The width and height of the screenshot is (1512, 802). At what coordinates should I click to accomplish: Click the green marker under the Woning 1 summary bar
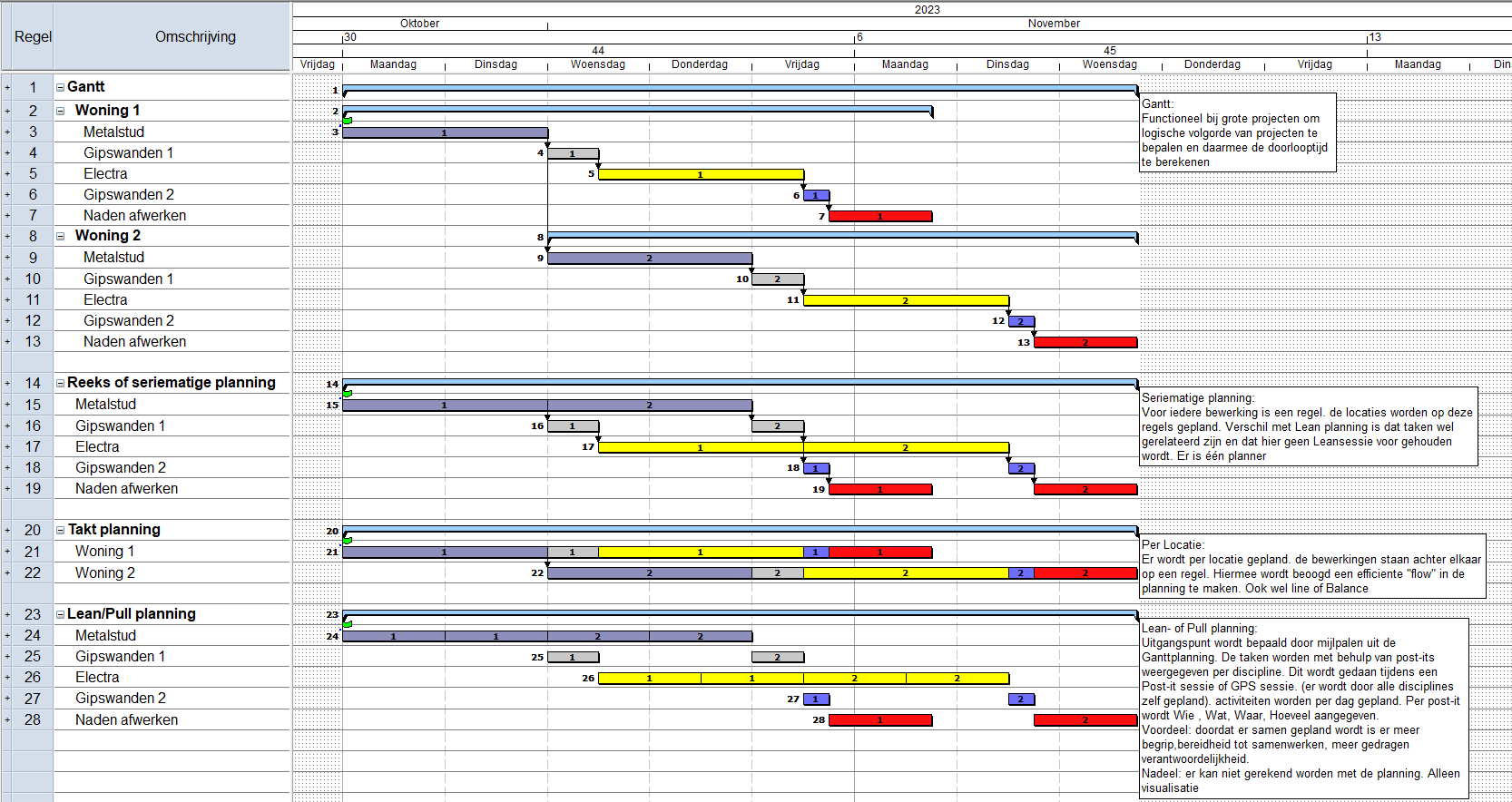pos(348,120)
